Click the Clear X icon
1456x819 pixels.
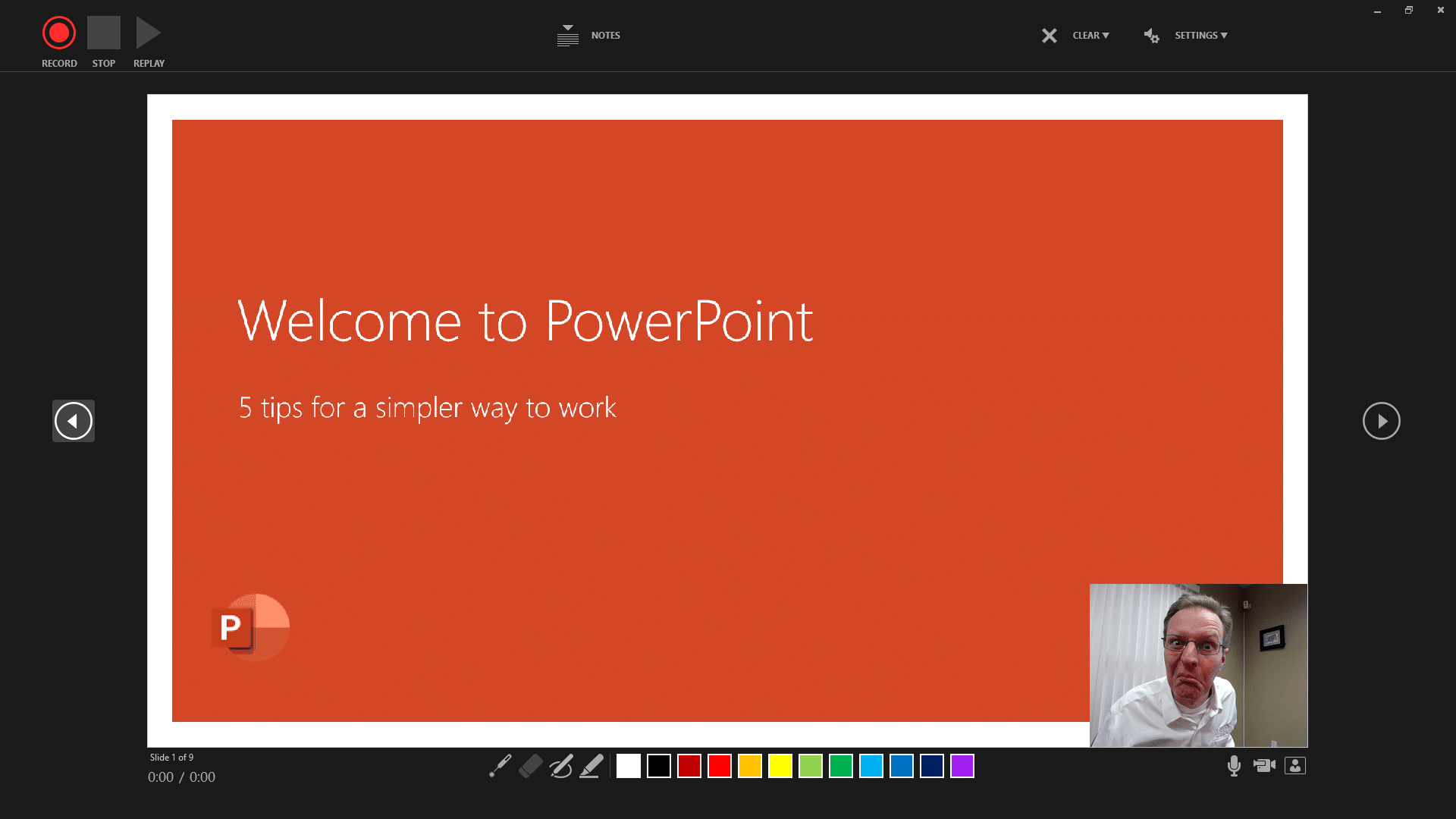(1050, 36)
